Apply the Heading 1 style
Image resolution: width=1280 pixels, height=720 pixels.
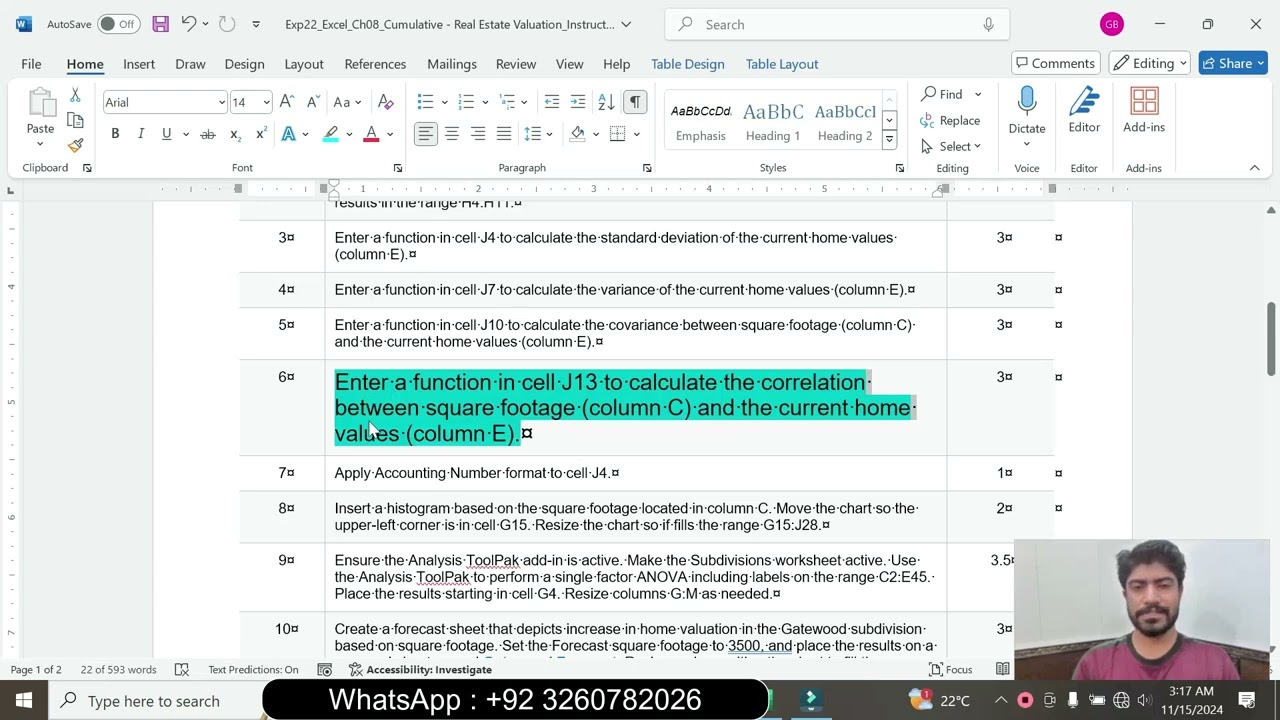(773, 121)
